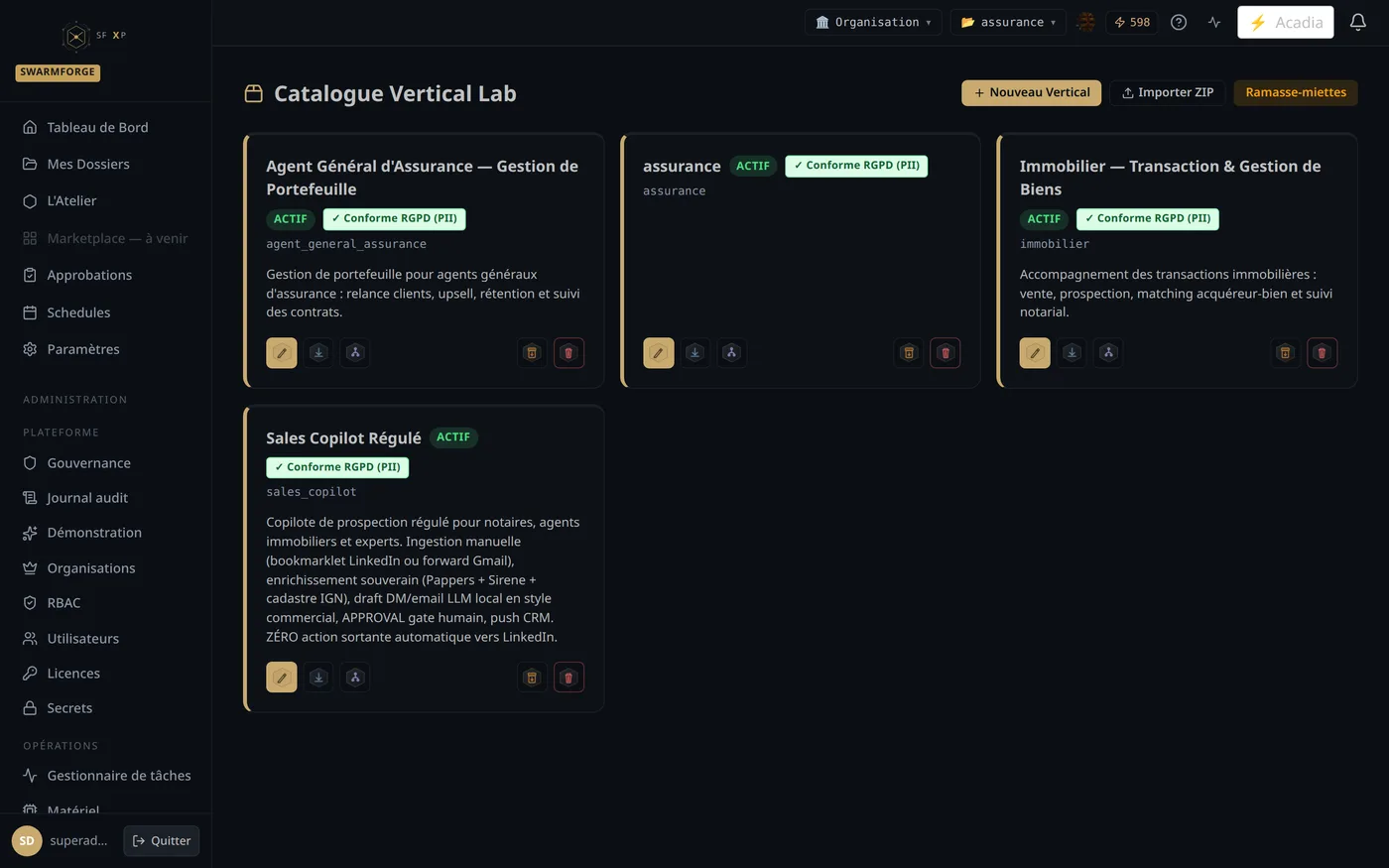Open the activity pulse icon in header
The width and height of the screenshot is (1389, 868).
click(x=1214, y=22)
